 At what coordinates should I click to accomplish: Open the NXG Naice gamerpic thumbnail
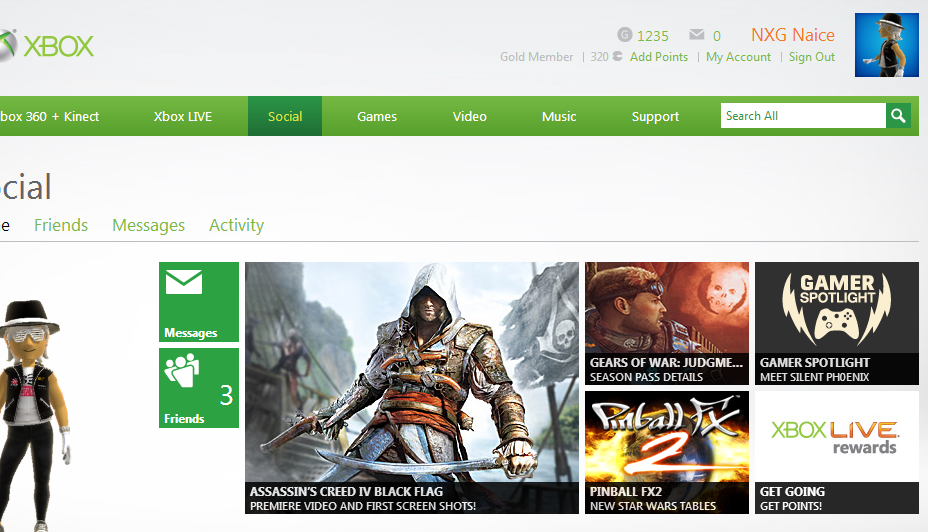pos(887,45)
